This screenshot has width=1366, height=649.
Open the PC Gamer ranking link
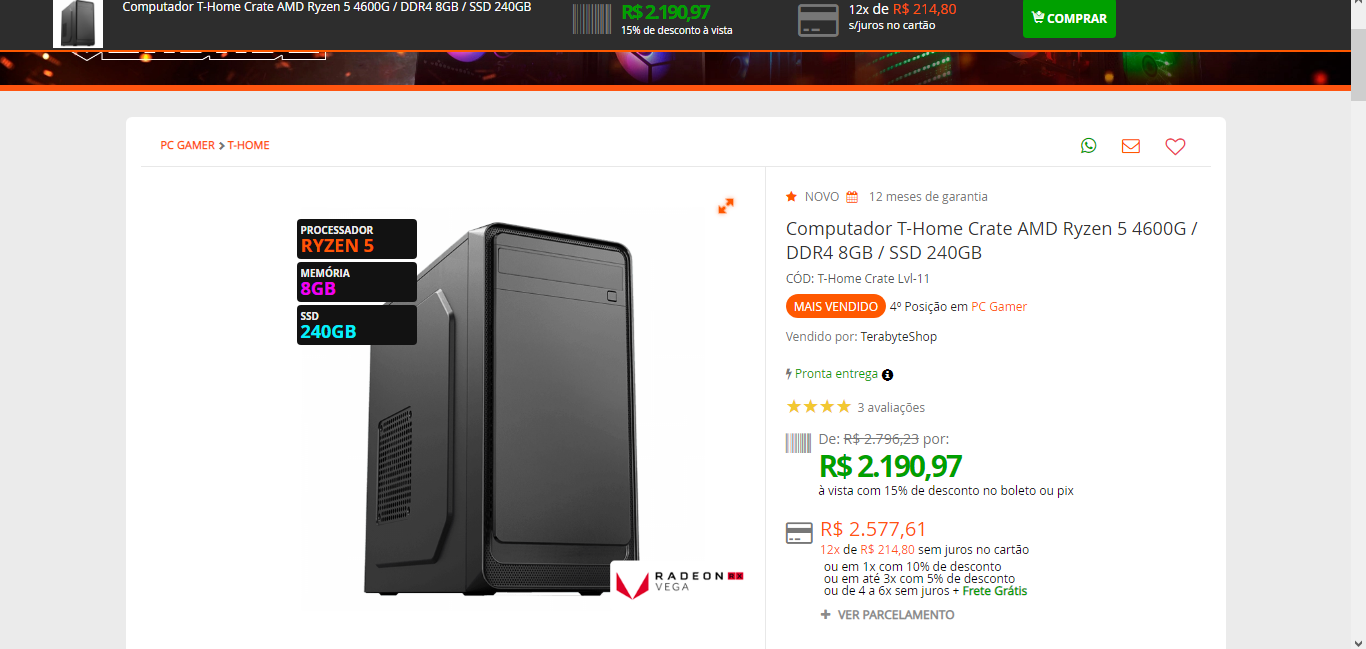pos(999,307)
